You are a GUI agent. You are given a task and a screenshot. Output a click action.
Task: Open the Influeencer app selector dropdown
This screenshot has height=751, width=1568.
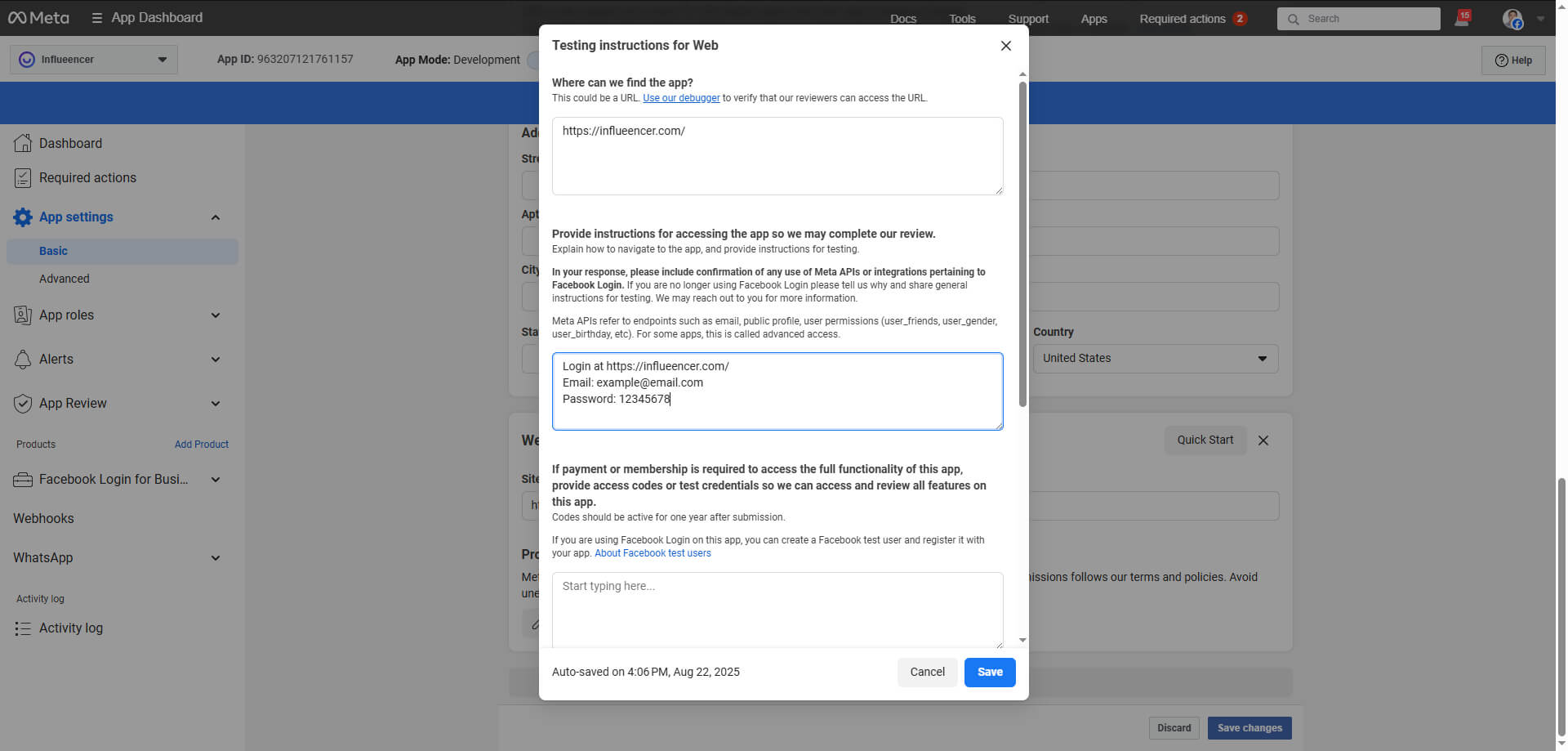[x=94, y=60]
